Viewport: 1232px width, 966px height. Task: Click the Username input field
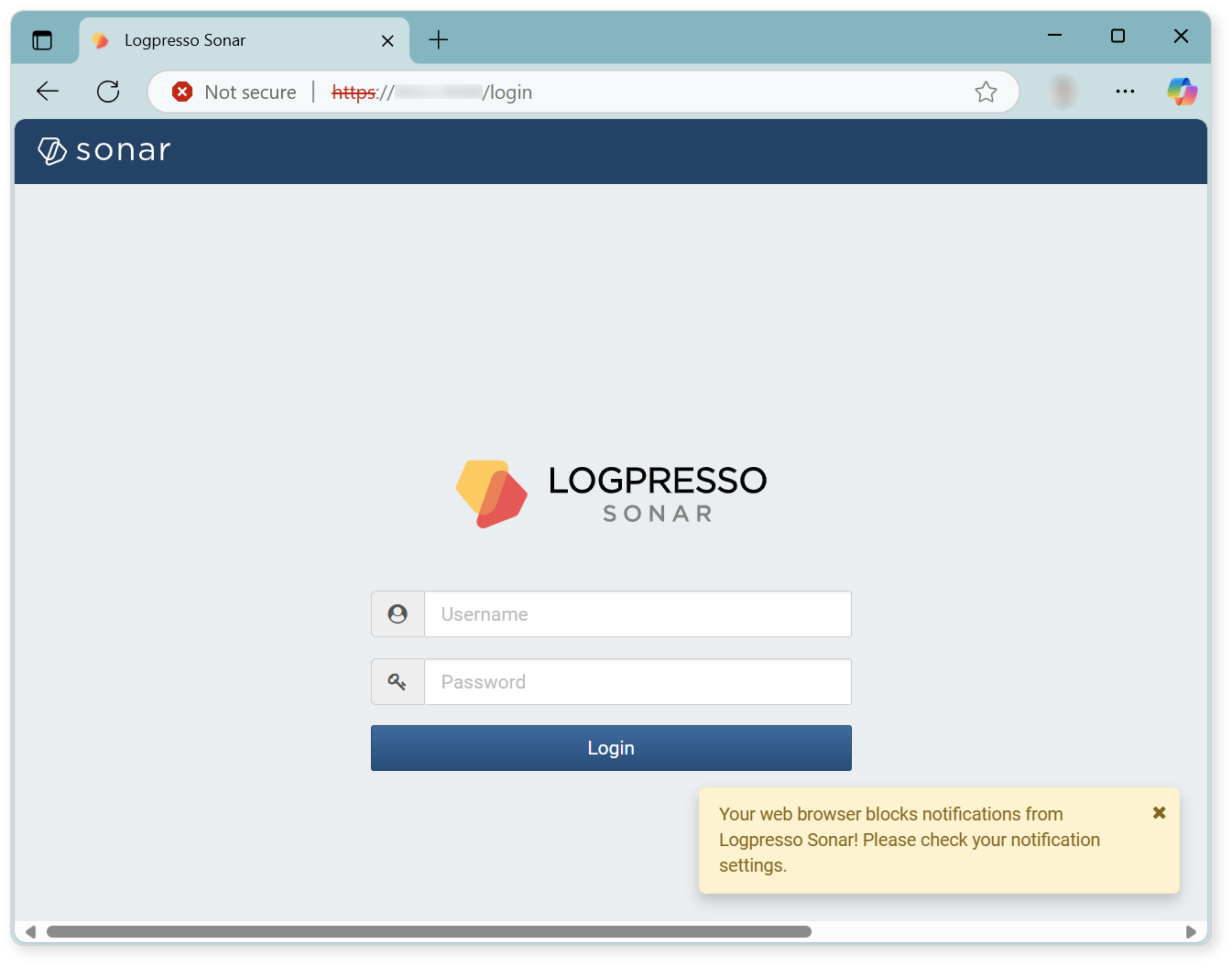pos(638,614)
